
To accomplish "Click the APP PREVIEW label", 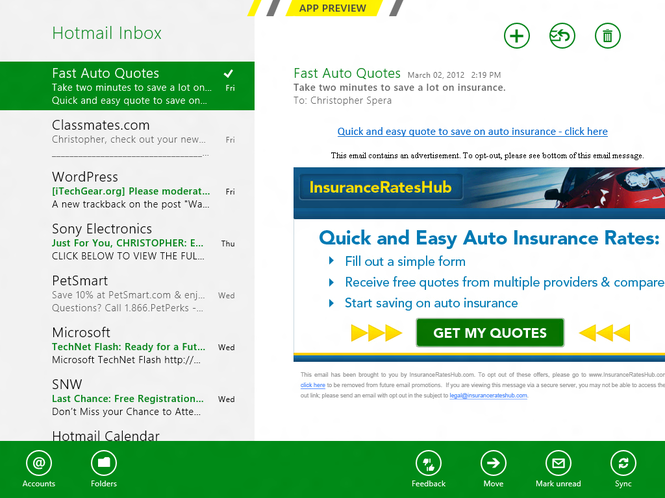I will [x=332, y=8].
